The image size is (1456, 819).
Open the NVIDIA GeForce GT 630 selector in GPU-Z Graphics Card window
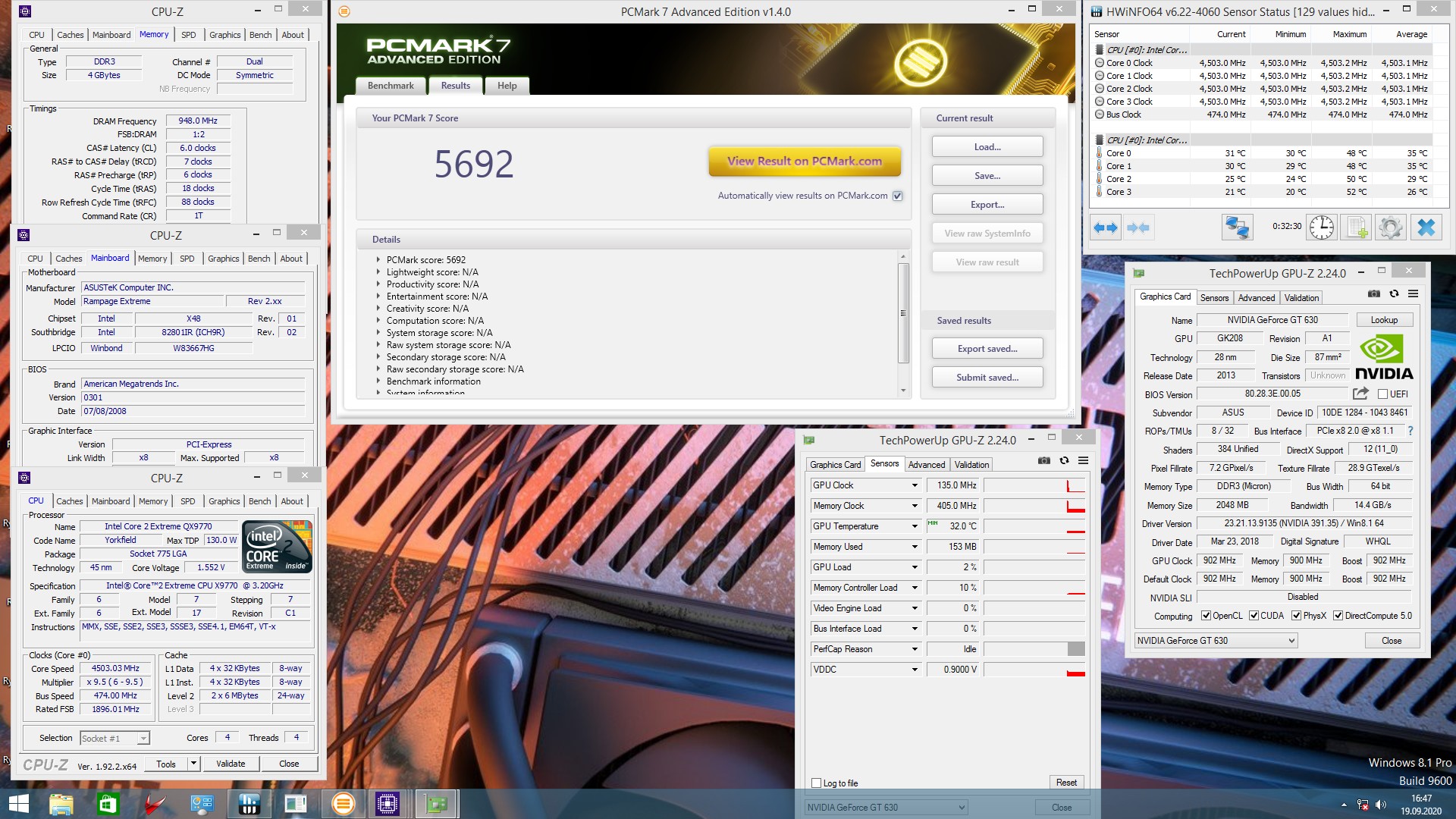coord(1216,641)
